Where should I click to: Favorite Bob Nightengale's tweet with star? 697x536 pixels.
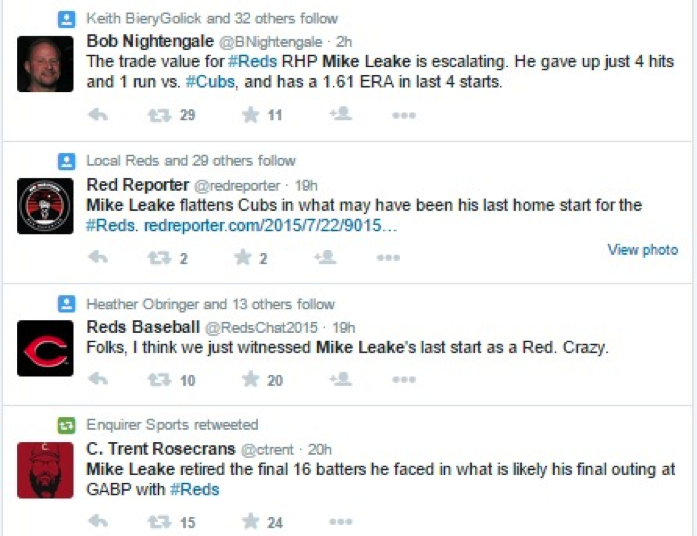pyautogui.click(x=250, y=115)
